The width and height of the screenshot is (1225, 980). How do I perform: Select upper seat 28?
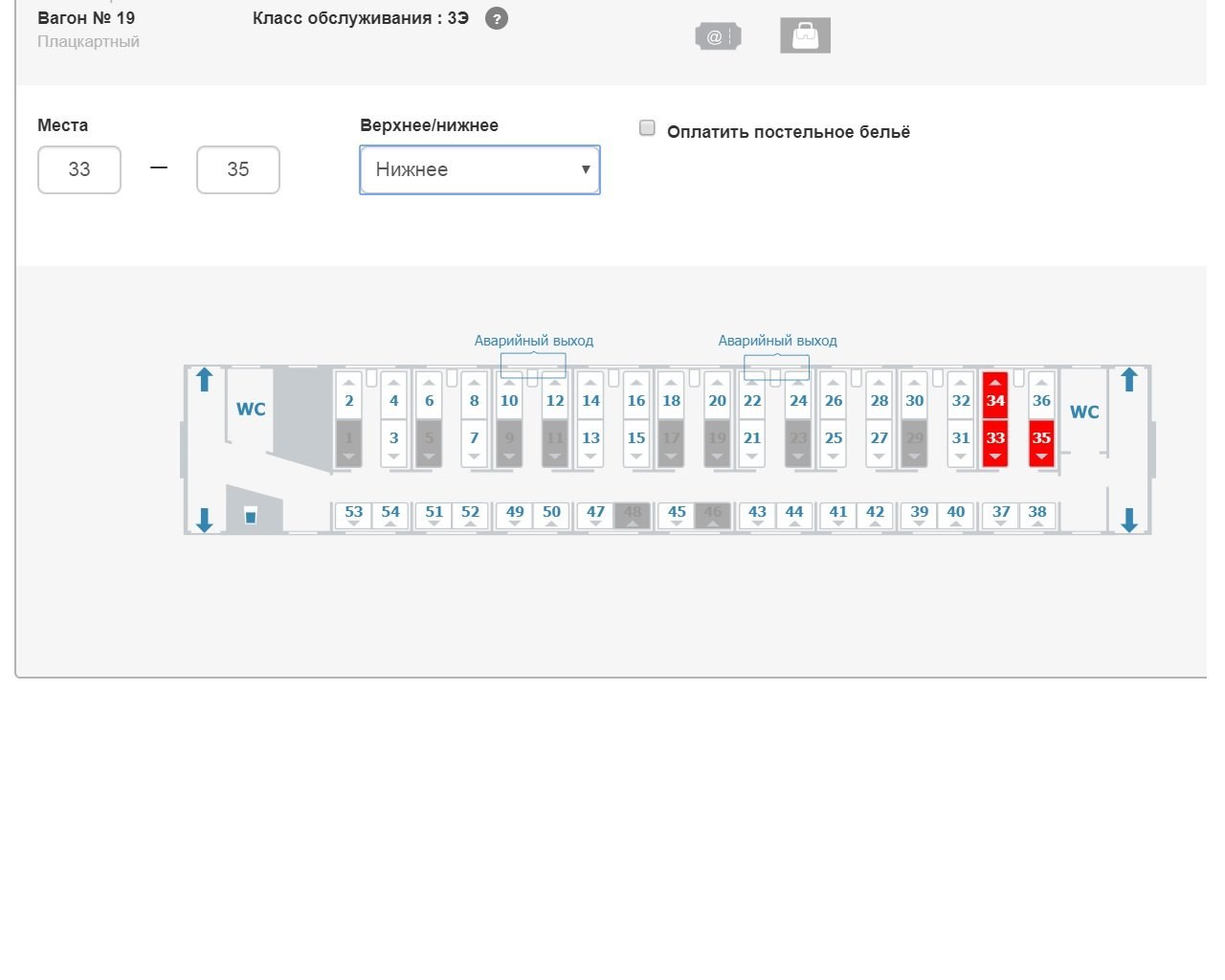[880, 396]
